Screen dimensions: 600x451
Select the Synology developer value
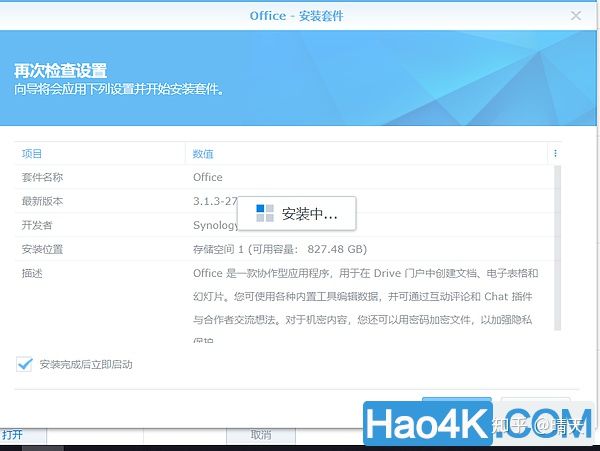[x=215, y=225]
